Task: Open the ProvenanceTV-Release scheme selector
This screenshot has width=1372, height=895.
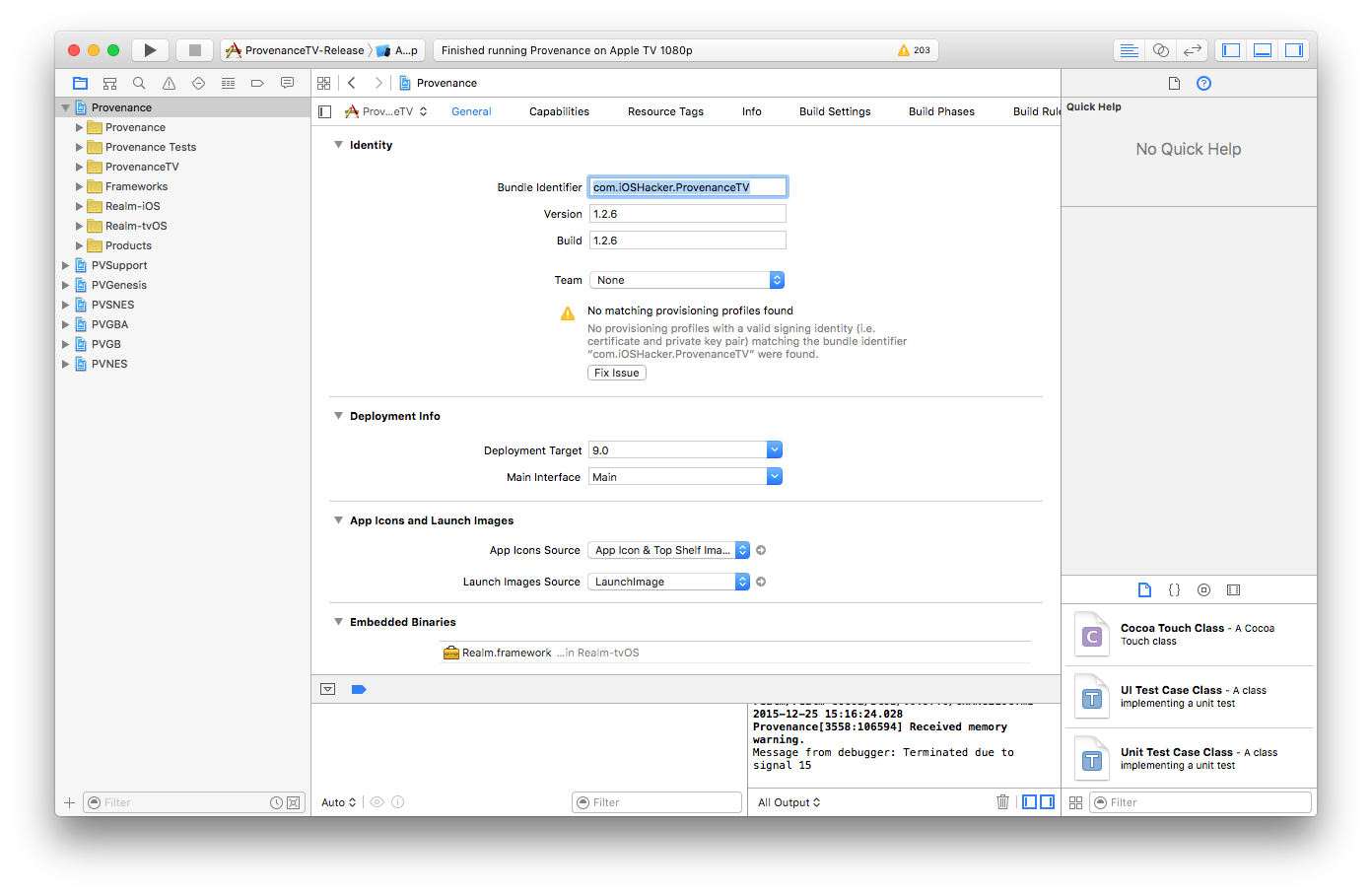Action: 296,50
